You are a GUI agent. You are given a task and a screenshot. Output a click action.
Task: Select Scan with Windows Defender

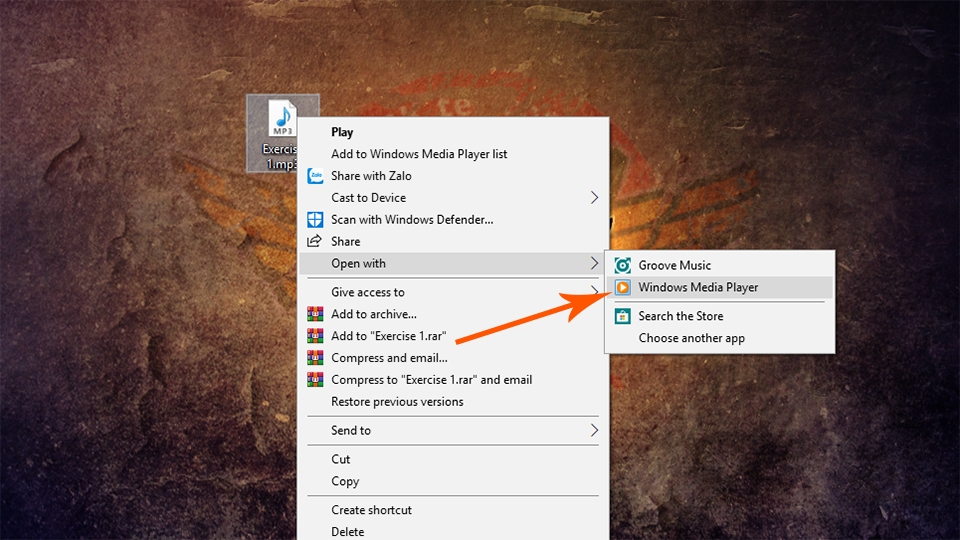pyautogui.click(x=453, y=220)
